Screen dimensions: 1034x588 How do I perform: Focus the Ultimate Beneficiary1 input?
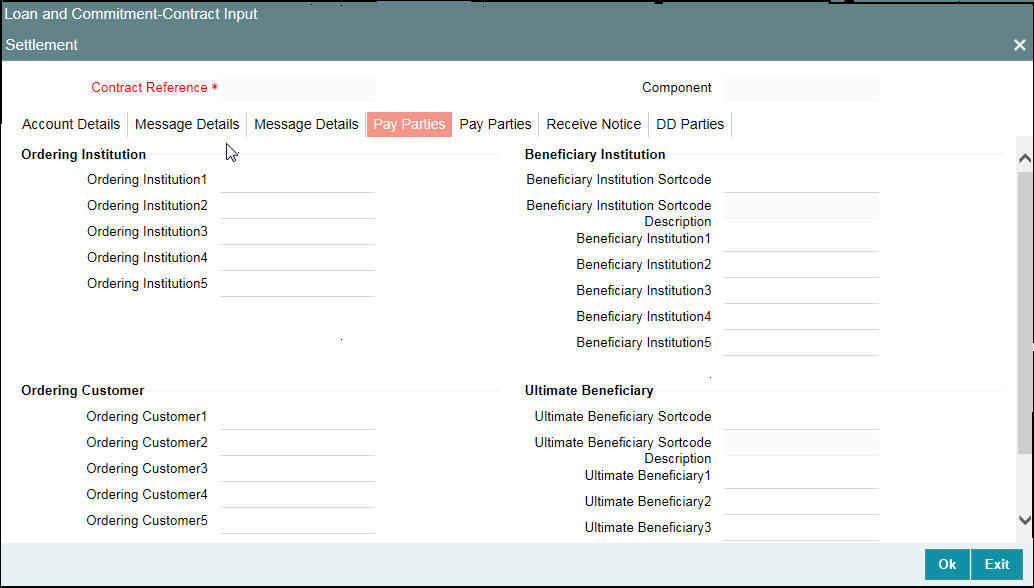[801, 477]
